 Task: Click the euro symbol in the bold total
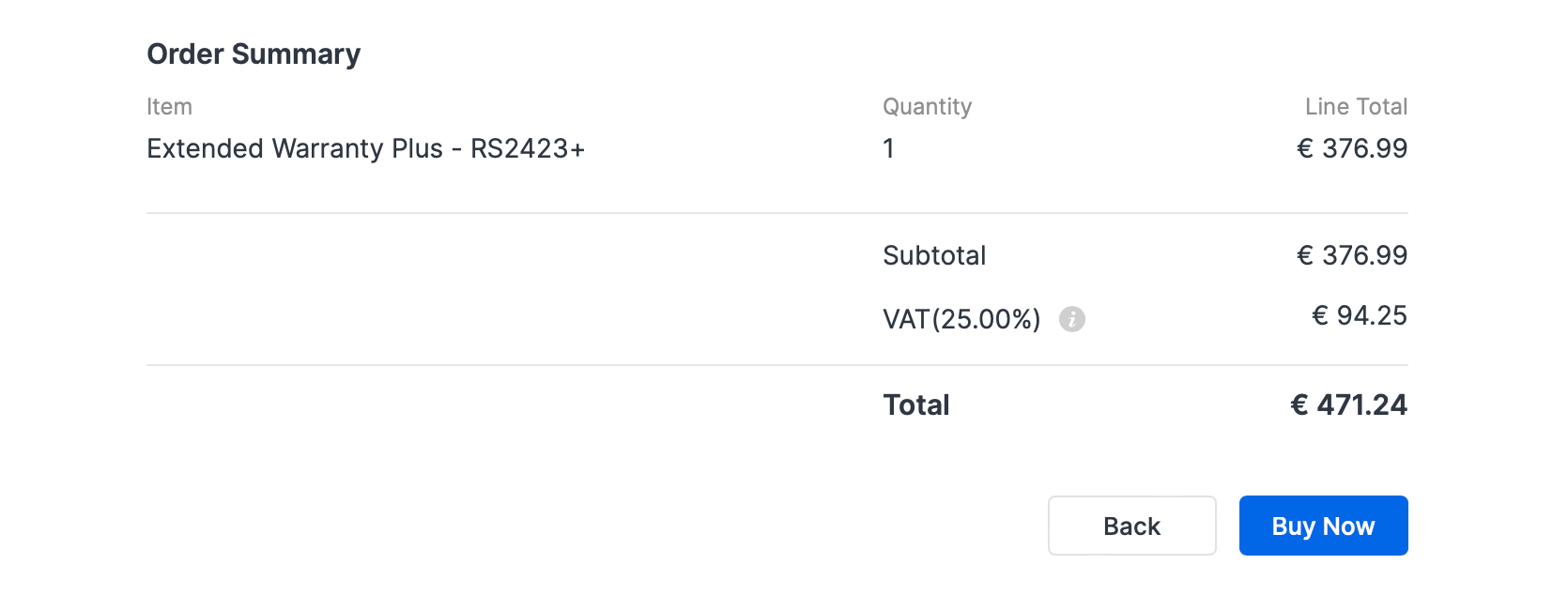tap(1299, 405)
